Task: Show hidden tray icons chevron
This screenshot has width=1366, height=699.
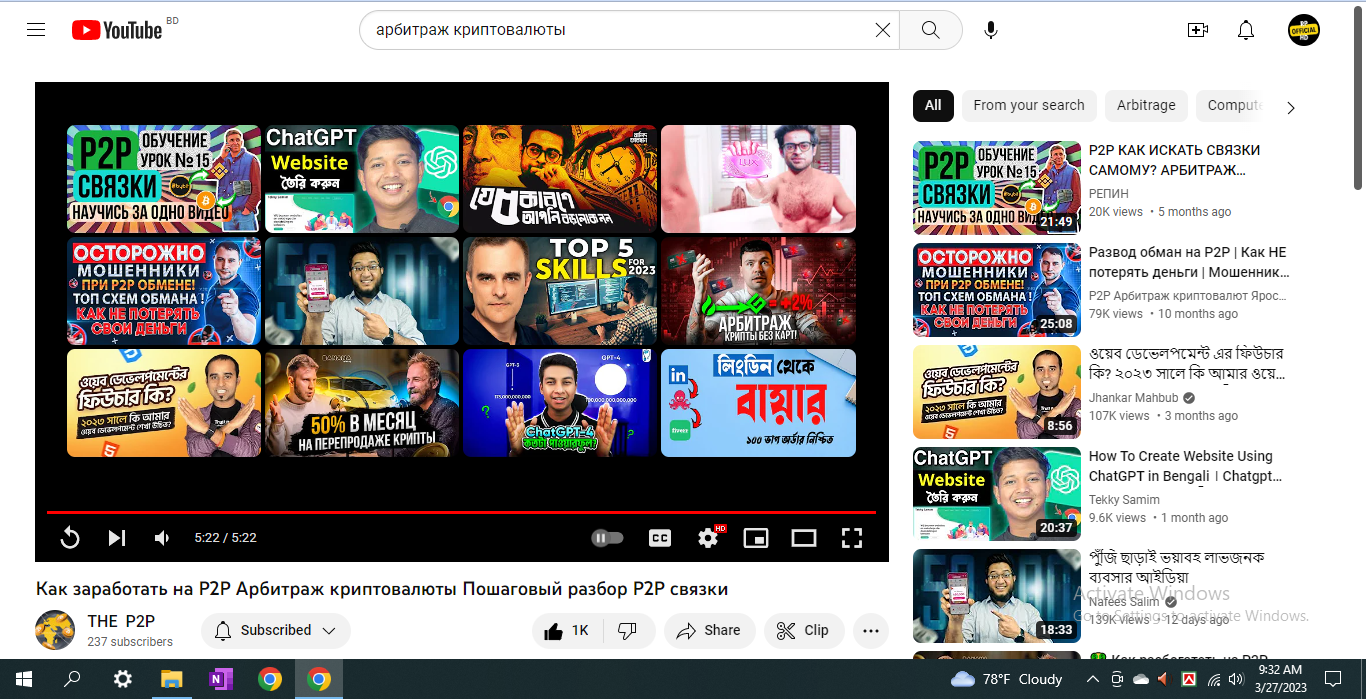Action: 1093,680
